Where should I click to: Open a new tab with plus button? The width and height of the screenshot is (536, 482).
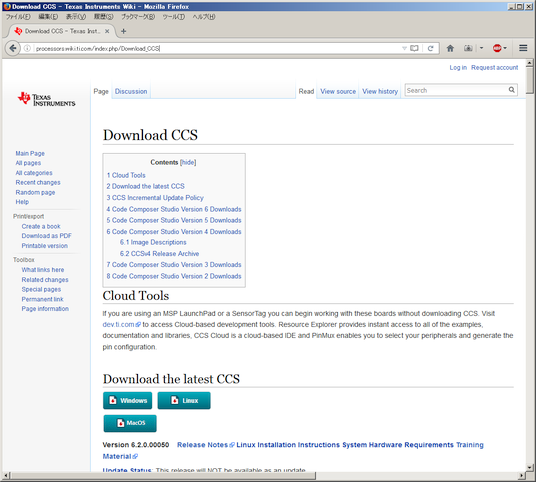pos(123,31)
